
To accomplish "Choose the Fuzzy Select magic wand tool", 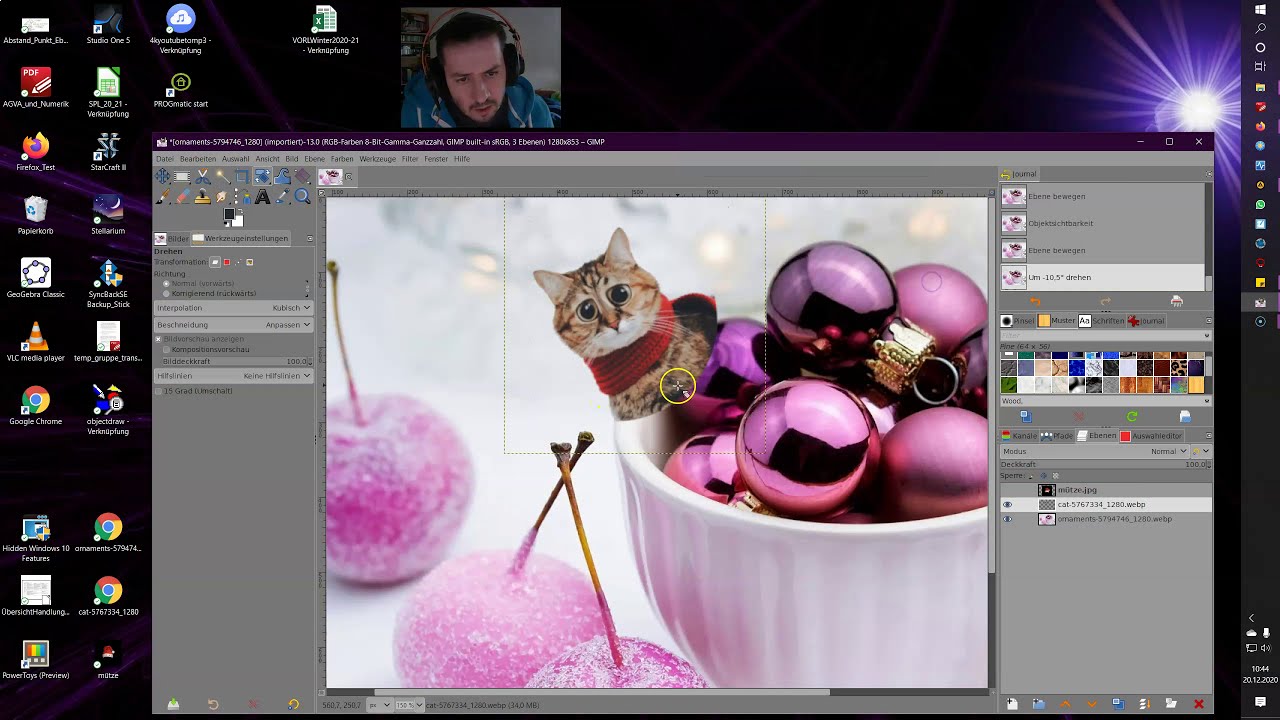I will tap(222, 177).
